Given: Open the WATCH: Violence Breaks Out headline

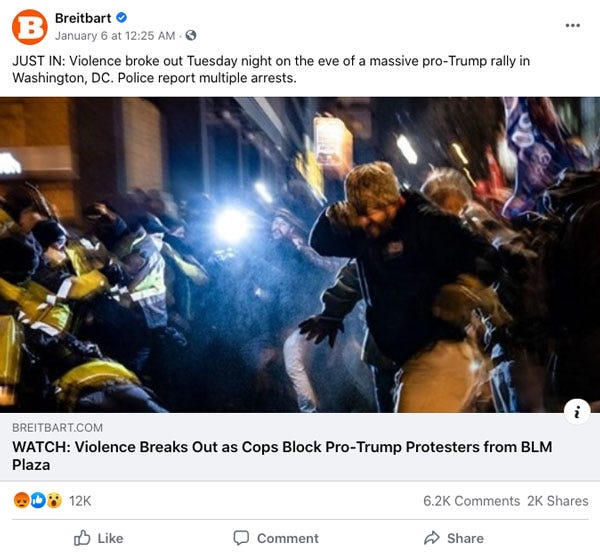Looking at the screenshot, I should 282,455.
